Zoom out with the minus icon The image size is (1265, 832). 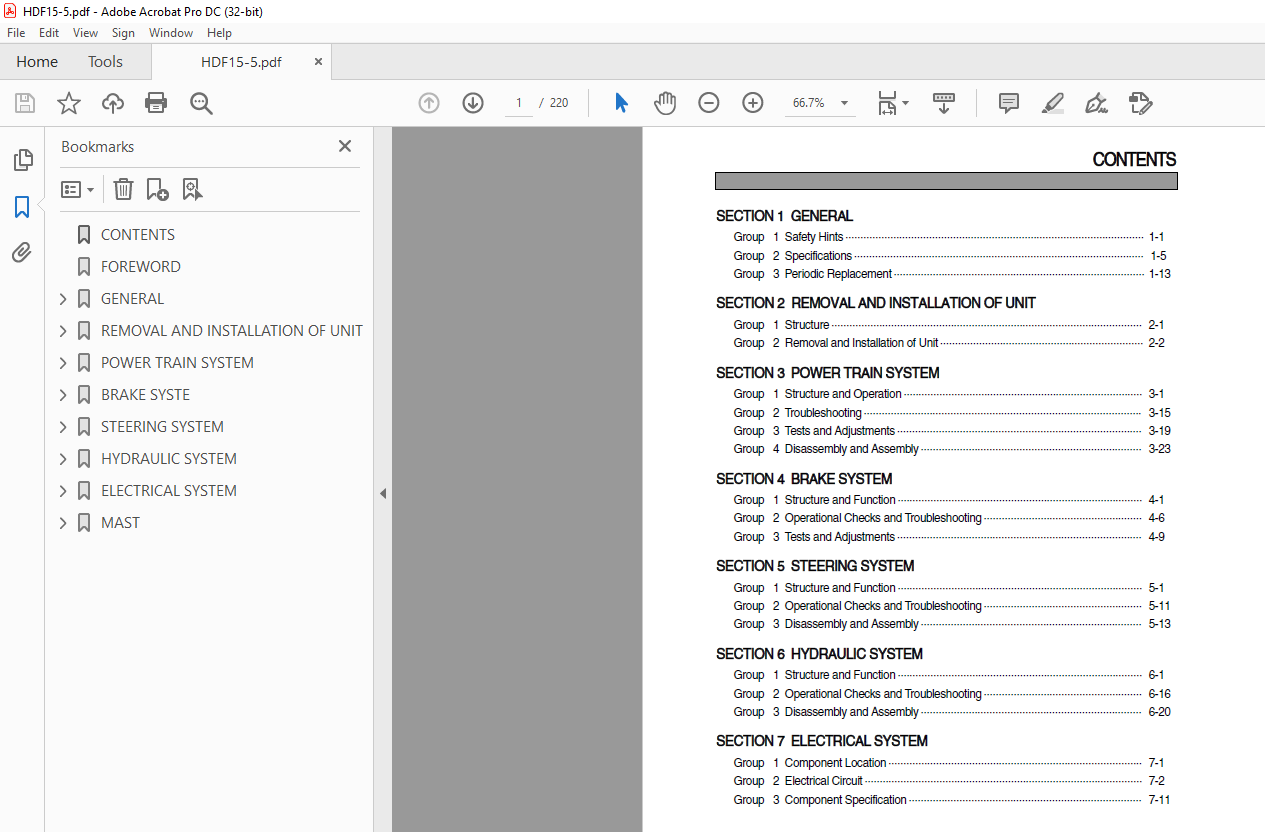tap(709, 103)
